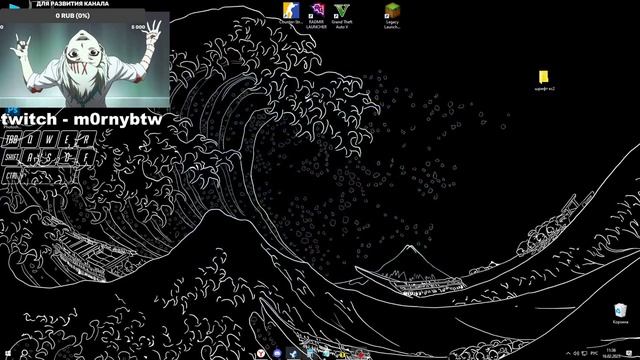
Task: Open the network status tray icon
Action: click(584, 353)
